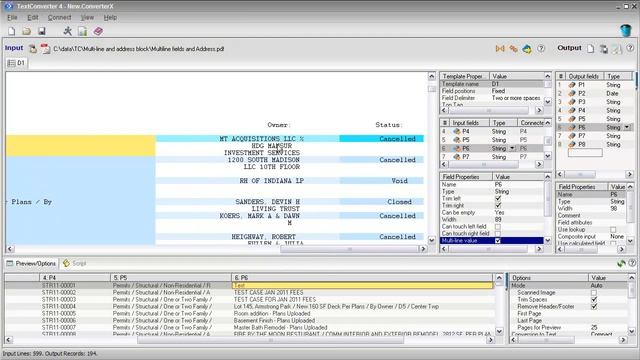Click the preview grid horizontal scrollbar thumb
This screenshot has width=640, height=360.
pyautogui.click(x=270, y=340)
